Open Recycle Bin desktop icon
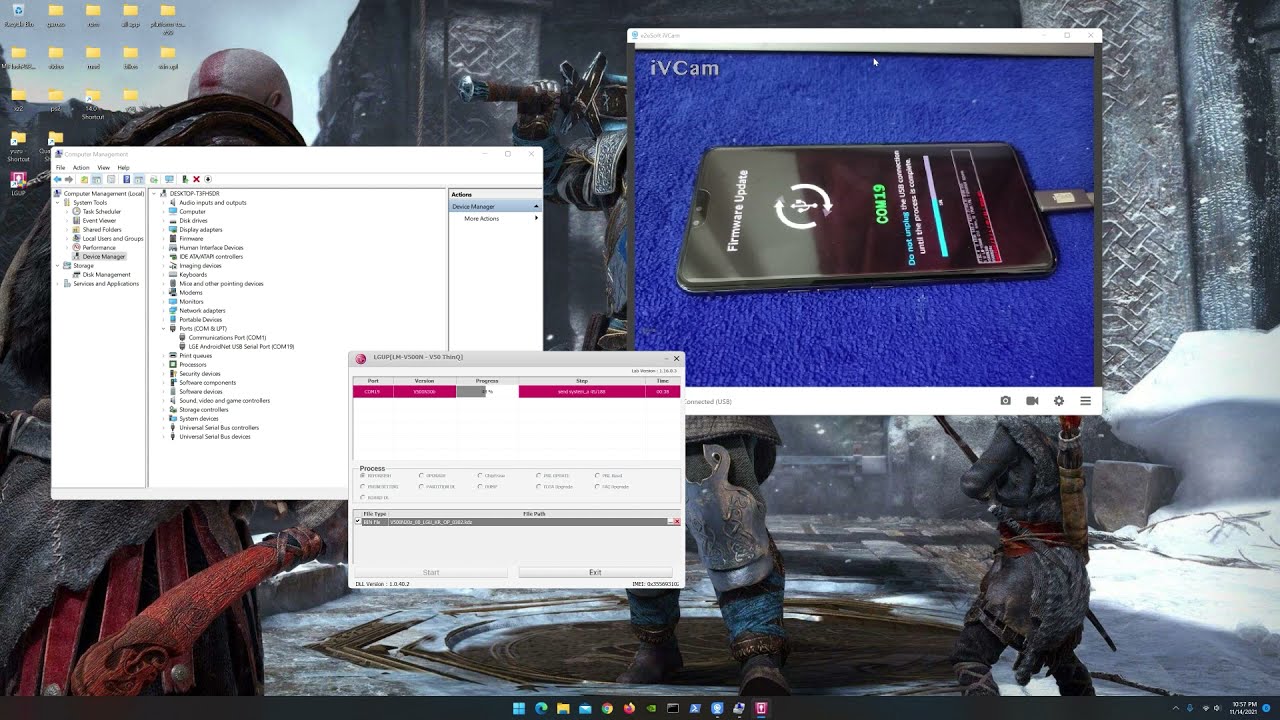This screenshot has height=720, width=1280. point(18,15)
